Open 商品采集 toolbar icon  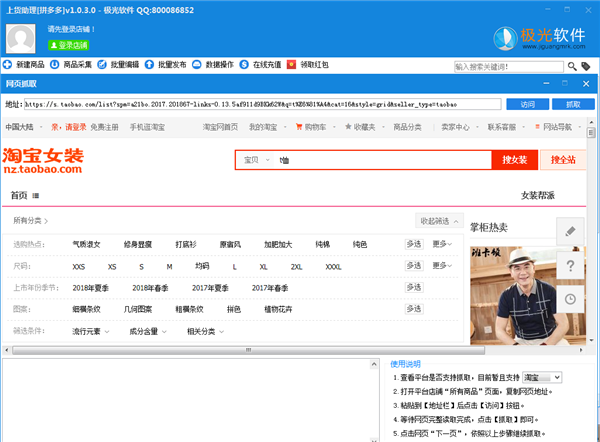pyautogui.click(x=55, y=65)
